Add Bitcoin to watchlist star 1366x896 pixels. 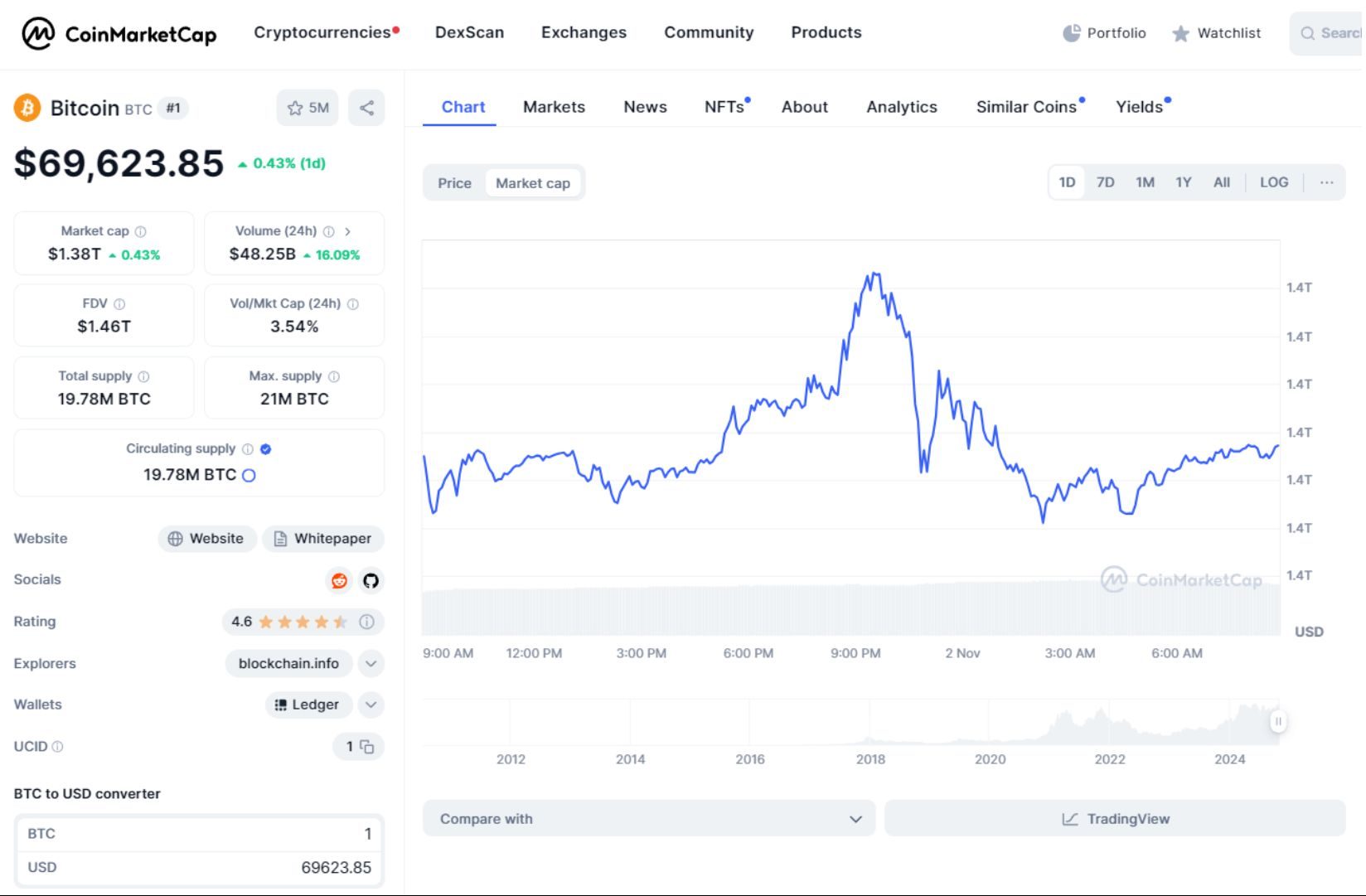click(296, 108)
